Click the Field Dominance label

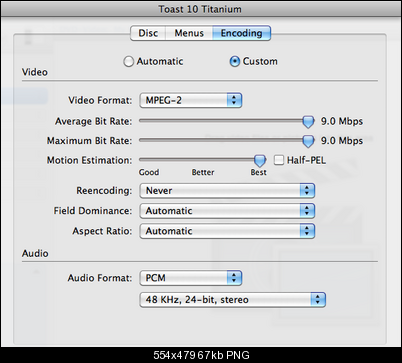(93, 211)
